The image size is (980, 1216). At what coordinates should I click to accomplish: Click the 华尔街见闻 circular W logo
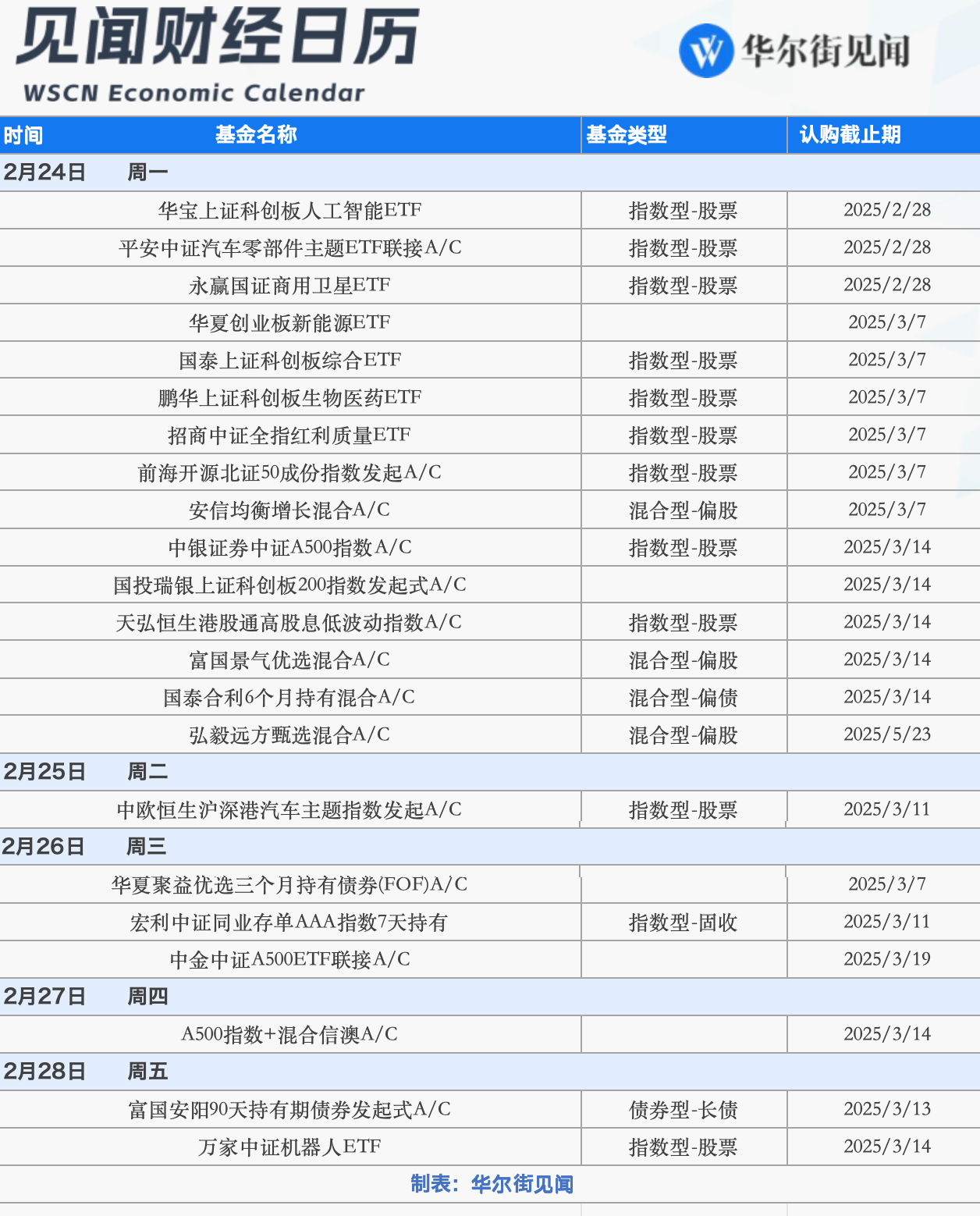point(708,50)
